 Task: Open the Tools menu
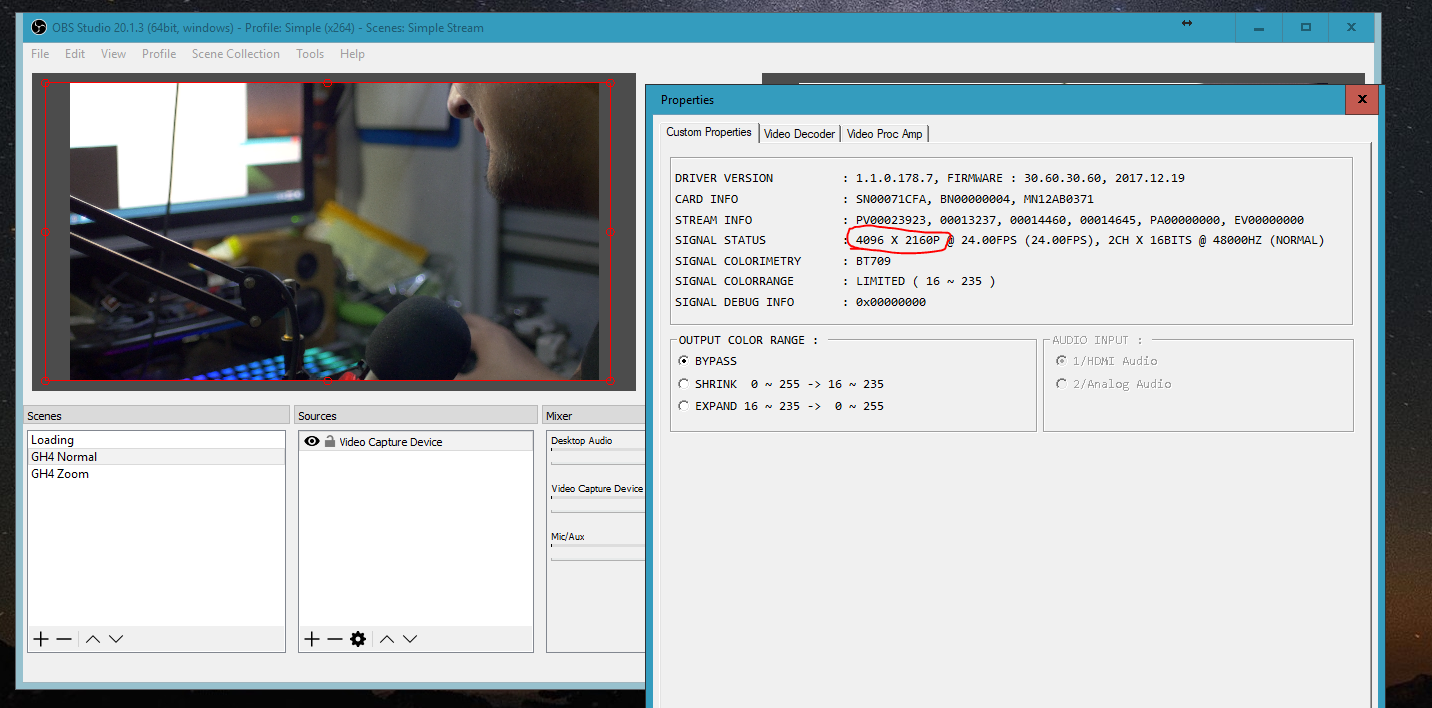pos(310,54)
